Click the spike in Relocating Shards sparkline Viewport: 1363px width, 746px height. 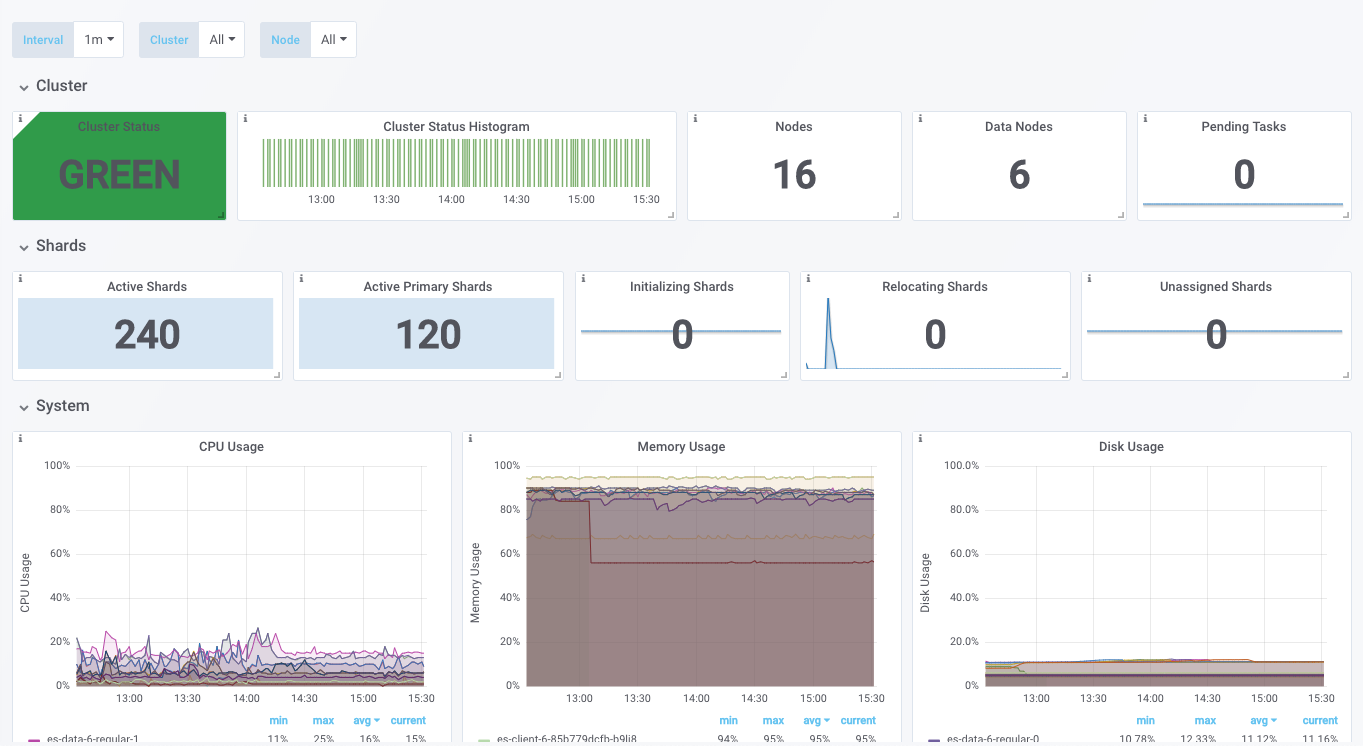[829, 333]
